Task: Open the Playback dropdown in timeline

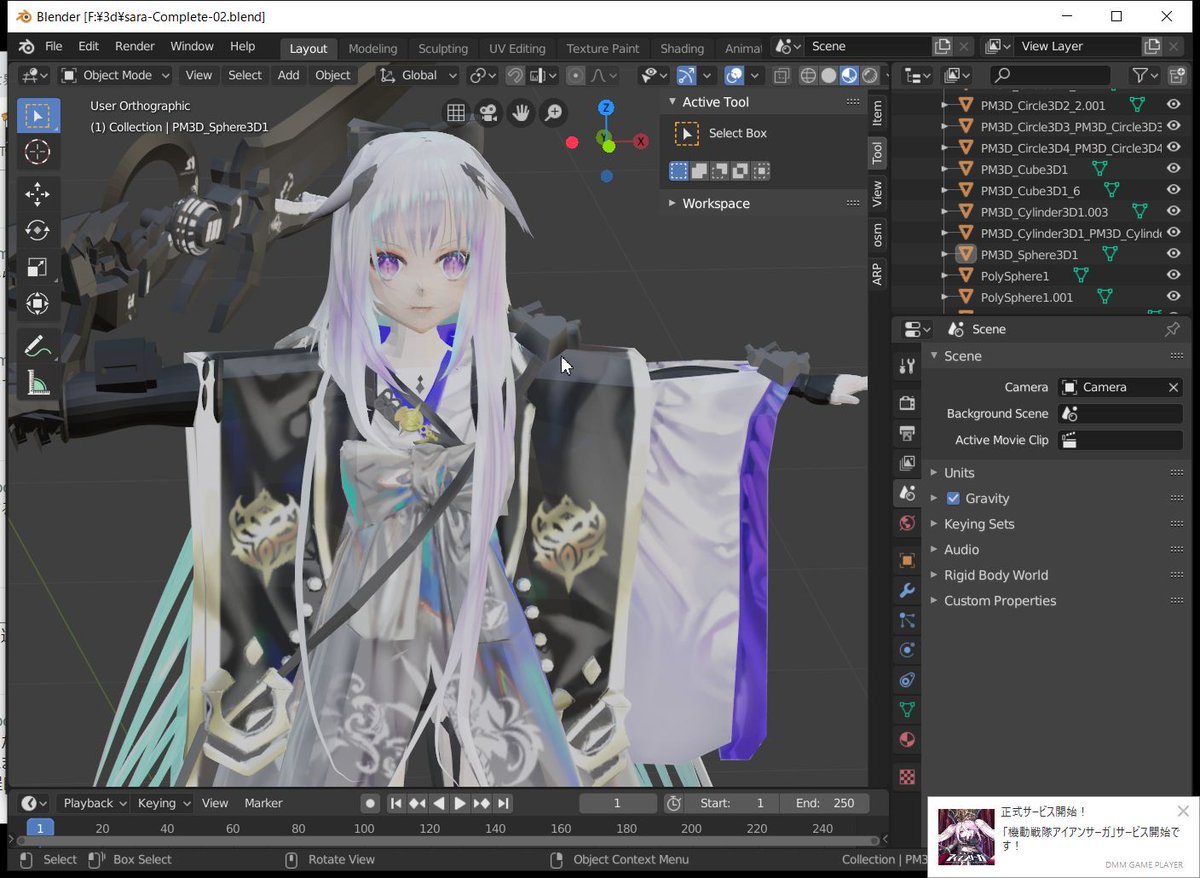Action: 94,803
